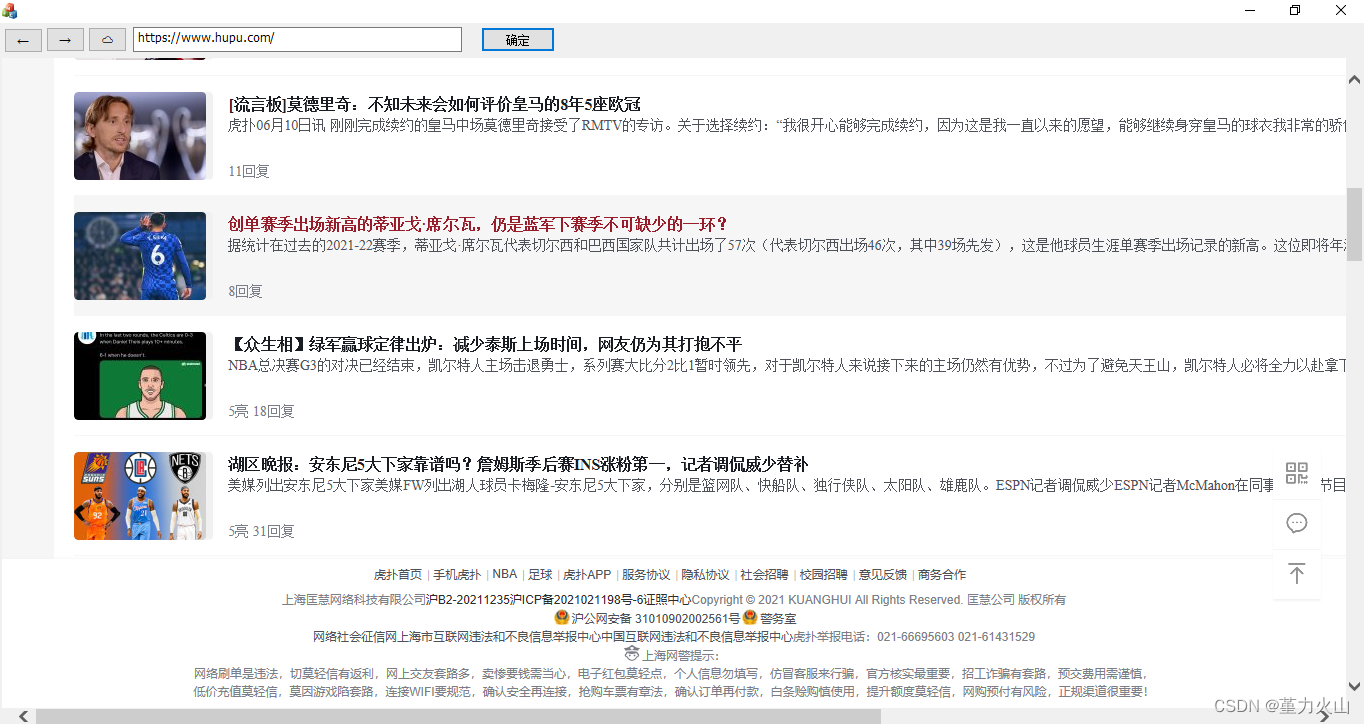Open the 绿军赢球定律 Celtics thumbnail
Image resolution: width=1364 pixels, height=724 pixels.
[140, 376]
